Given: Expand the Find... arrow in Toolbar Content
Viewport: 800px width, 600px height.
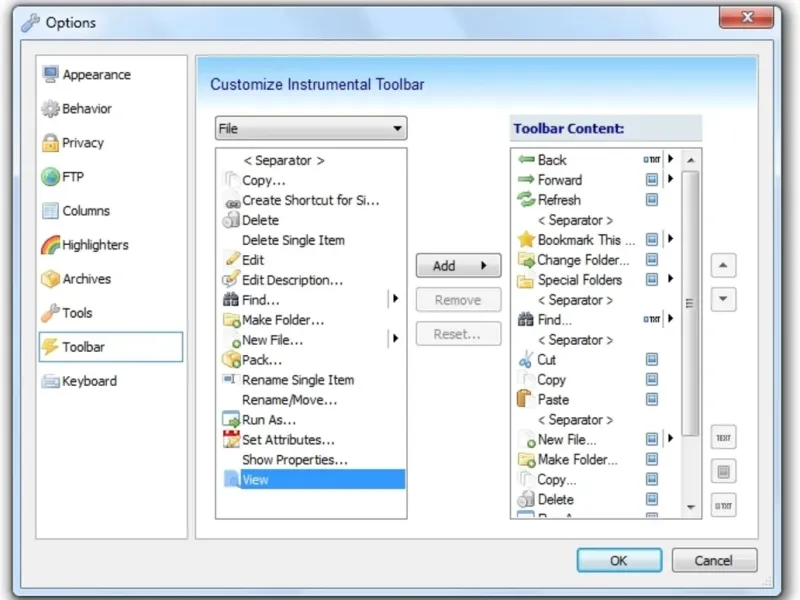Looking at the screenshot, I should [671, 318].
